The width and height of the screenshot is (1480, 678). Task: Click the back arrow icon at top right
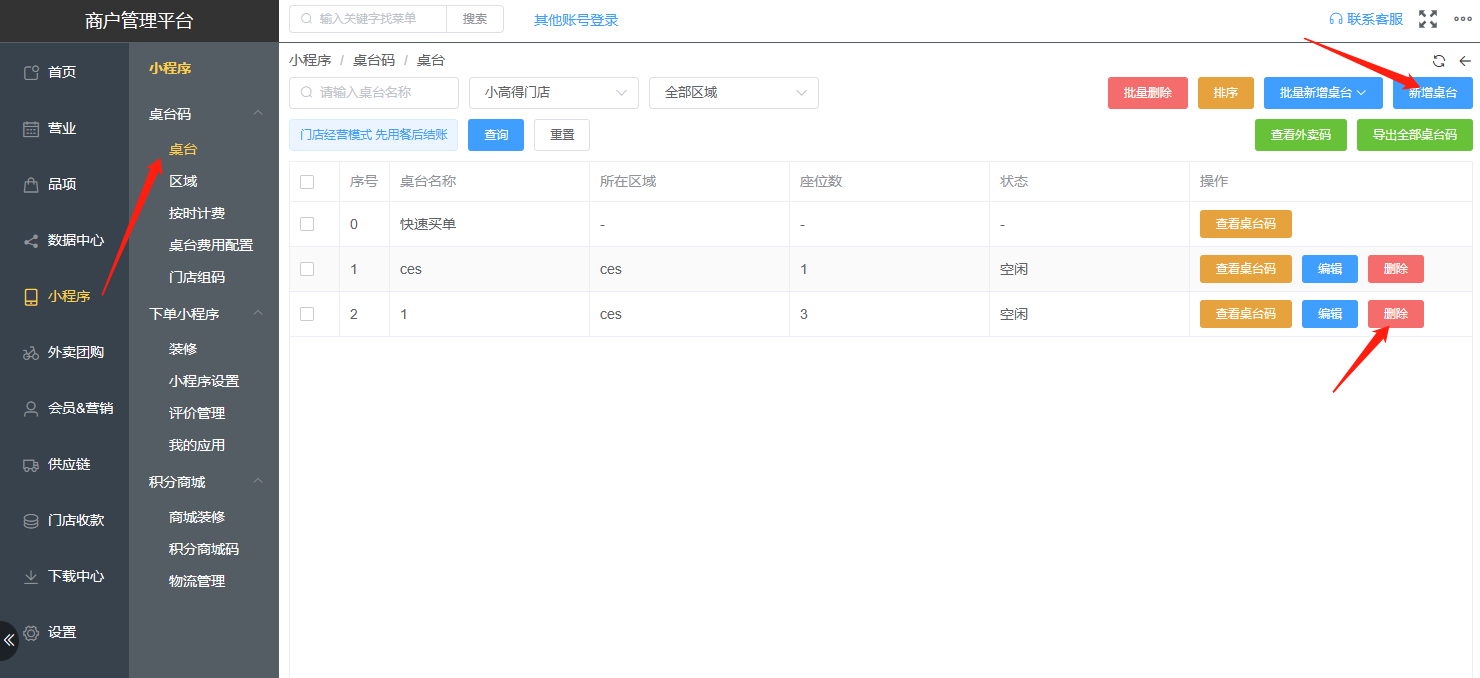click(x=1465, y=61)
